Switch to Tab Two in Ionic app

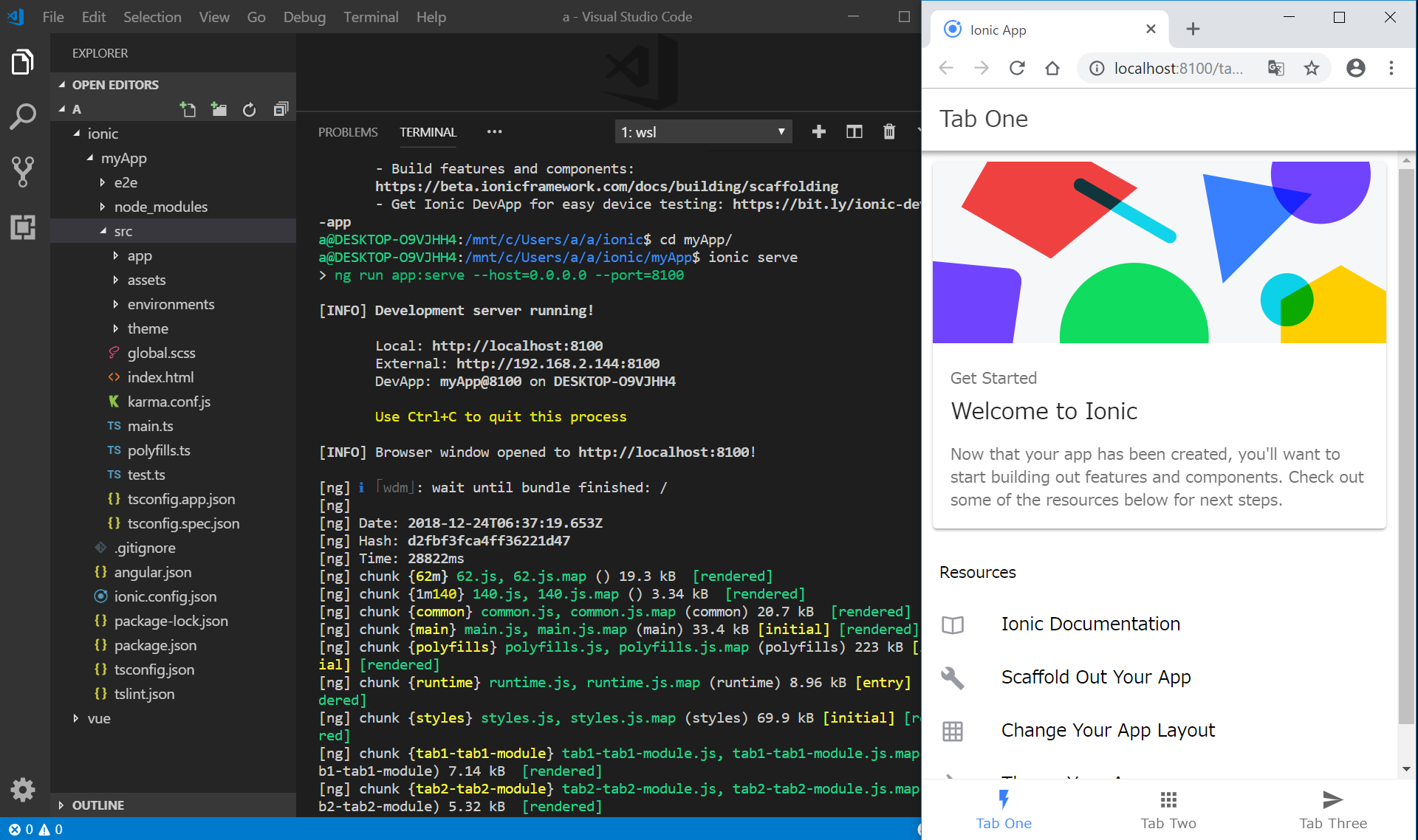1168,809
